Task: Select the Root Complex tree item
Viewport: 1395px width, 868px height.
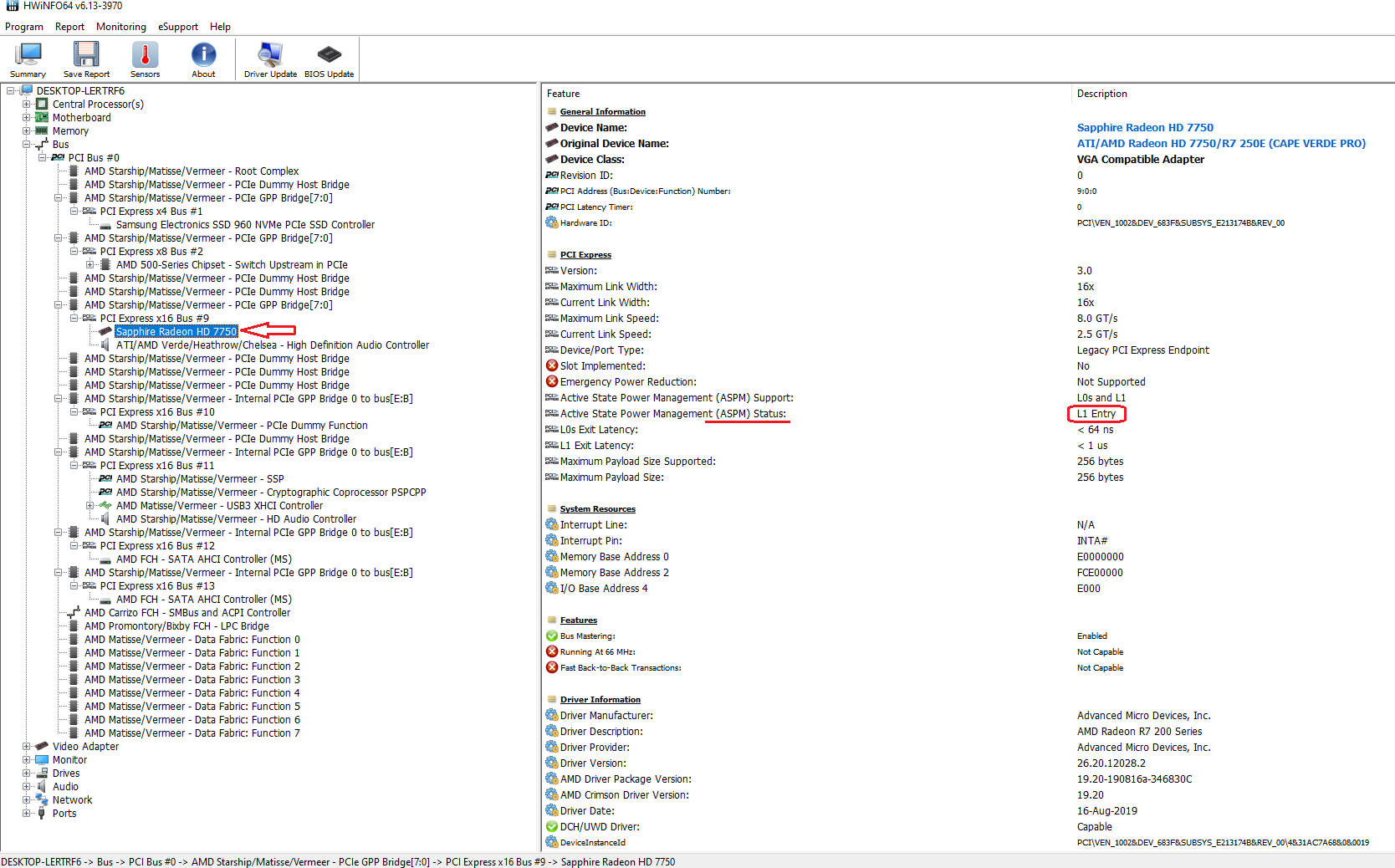Action: click(192, 171)
